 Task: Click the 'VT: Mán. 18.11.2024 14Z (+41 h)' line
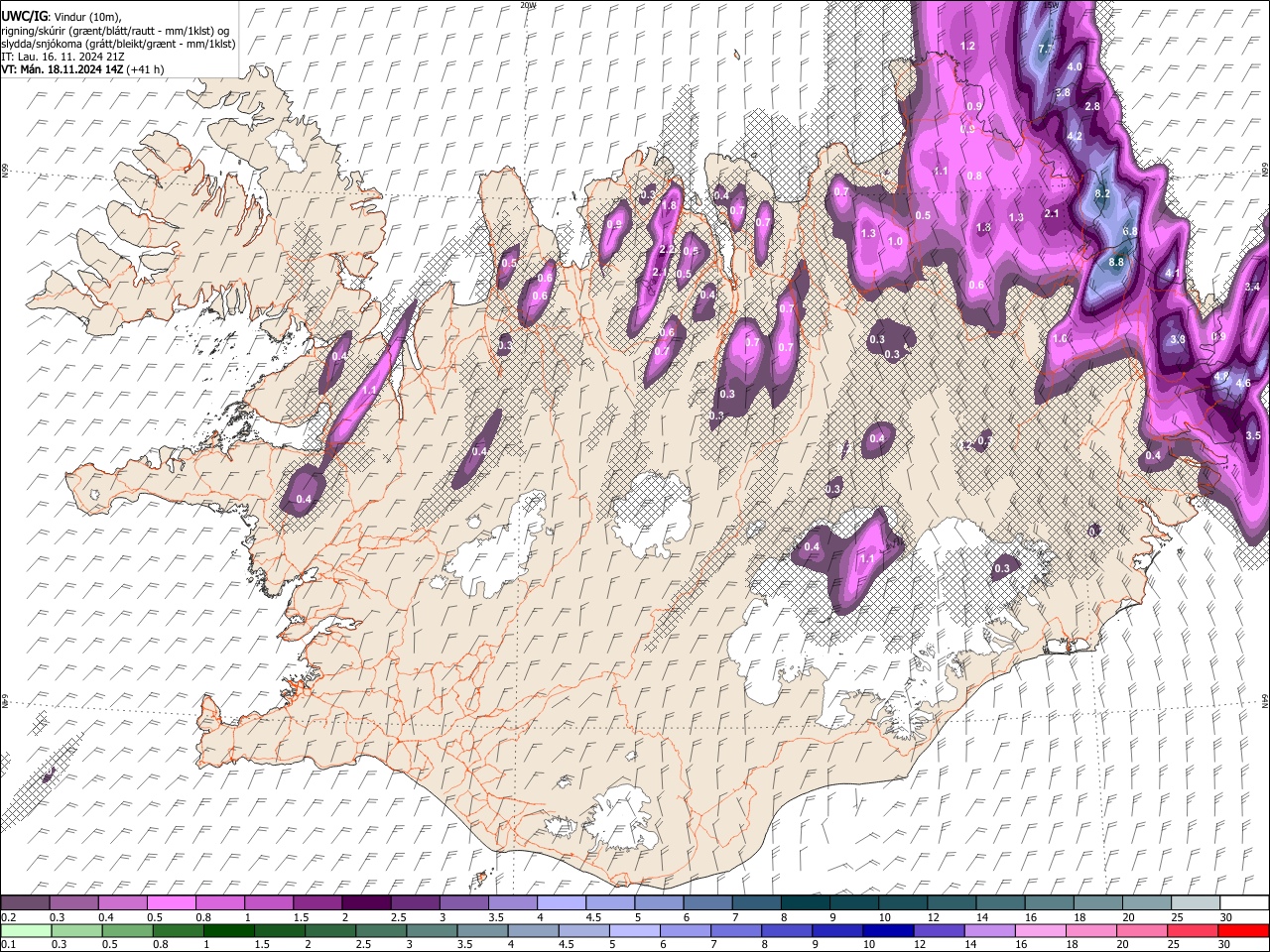pos(82,69)
